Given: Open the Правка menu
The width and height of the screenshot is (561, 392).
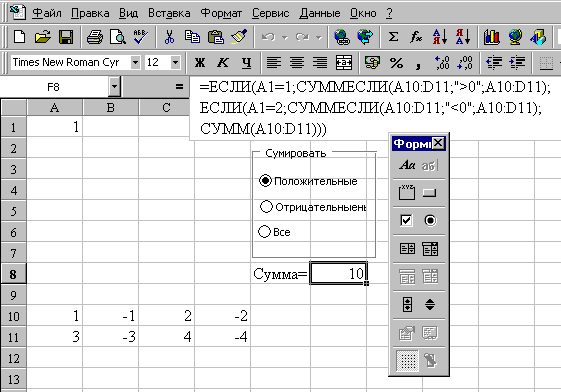Looking at the screenshot, I should click(90, 13).
